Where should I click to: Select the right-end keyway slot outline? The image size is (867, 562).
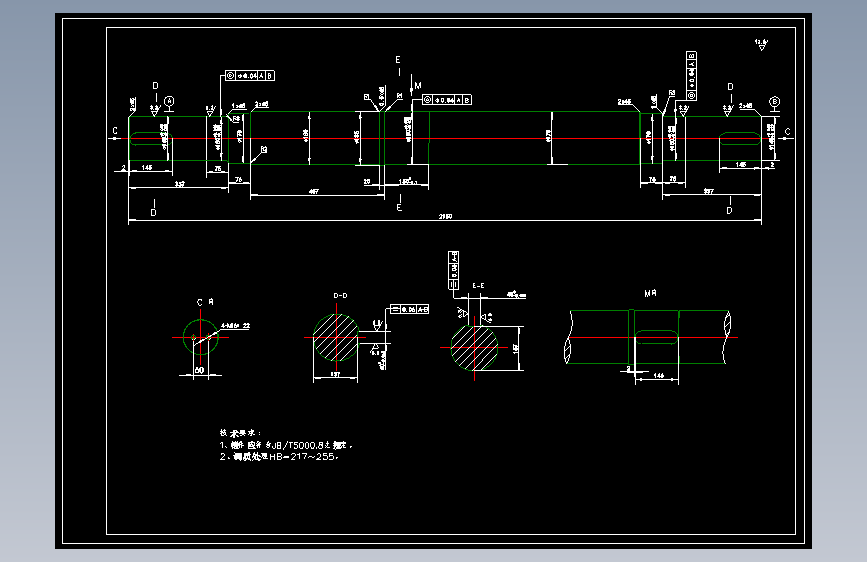click(x=740, y=138)
